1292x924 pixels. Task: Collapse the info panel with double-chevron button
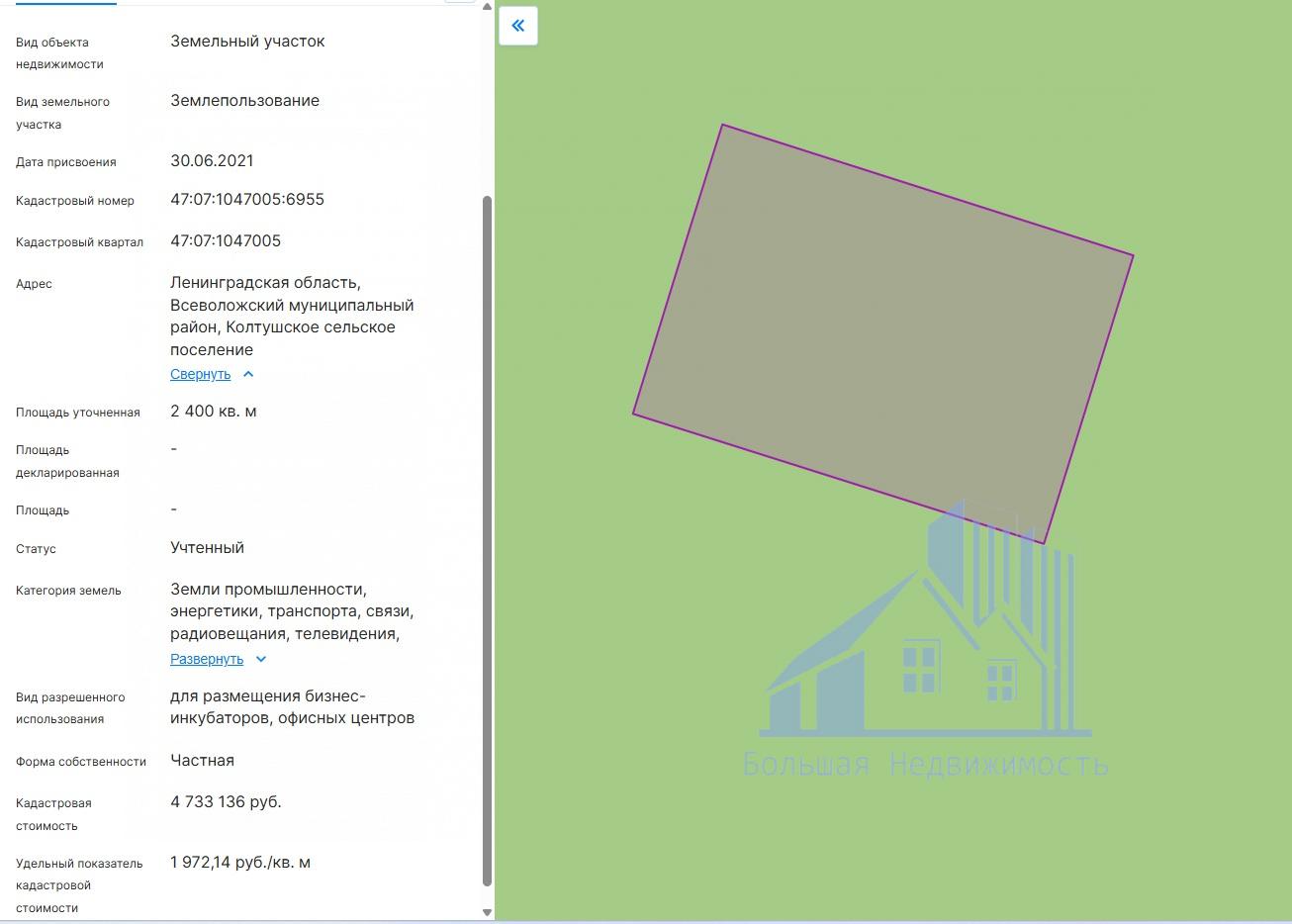pyautogui.click(x=517, y=26)
